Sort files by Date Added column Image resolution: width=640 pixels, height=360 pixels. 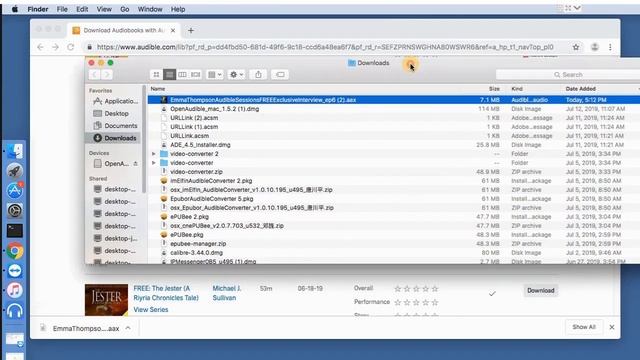pyautogui.click(x=580, y=89)
